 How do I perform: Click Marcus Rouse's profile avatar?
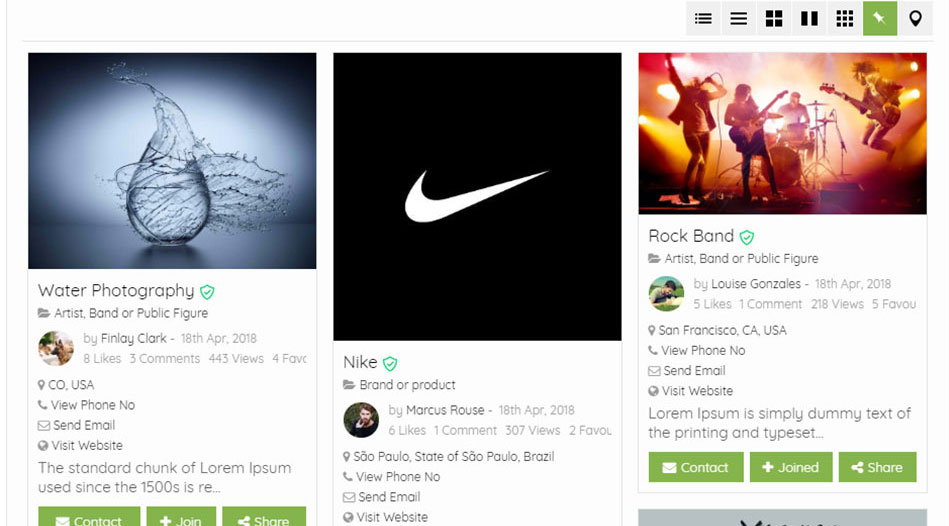[361, 420]
